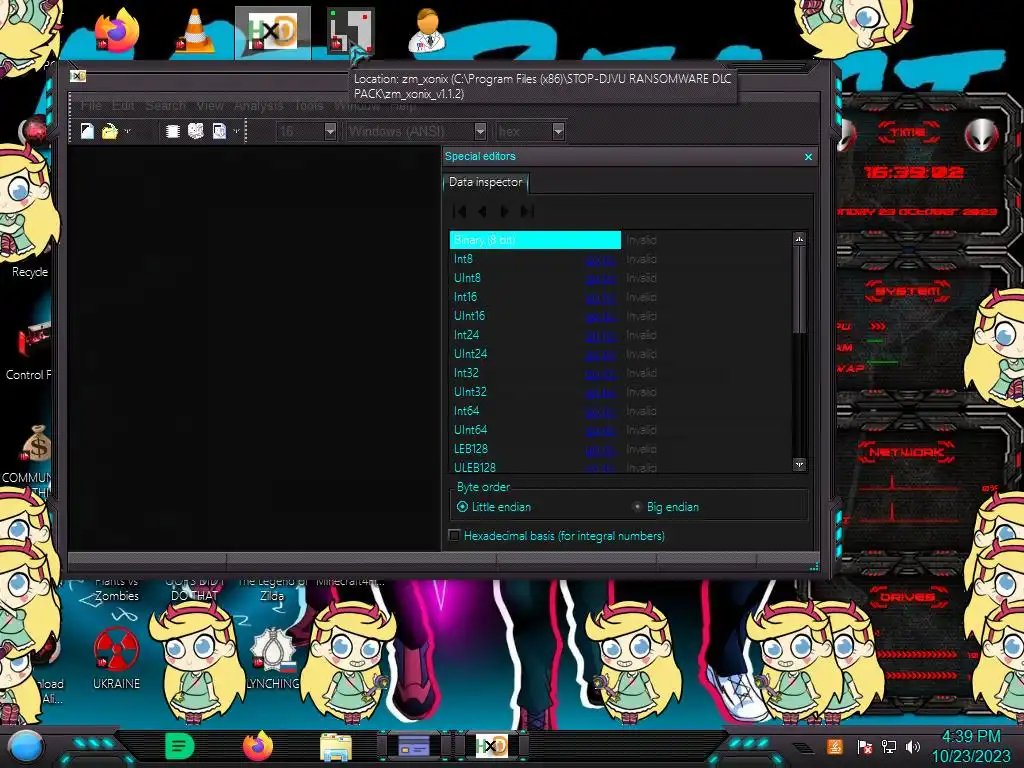1024x768 pixels.
Task: Click the Open main memory chip icon
Action: (172, 131)
